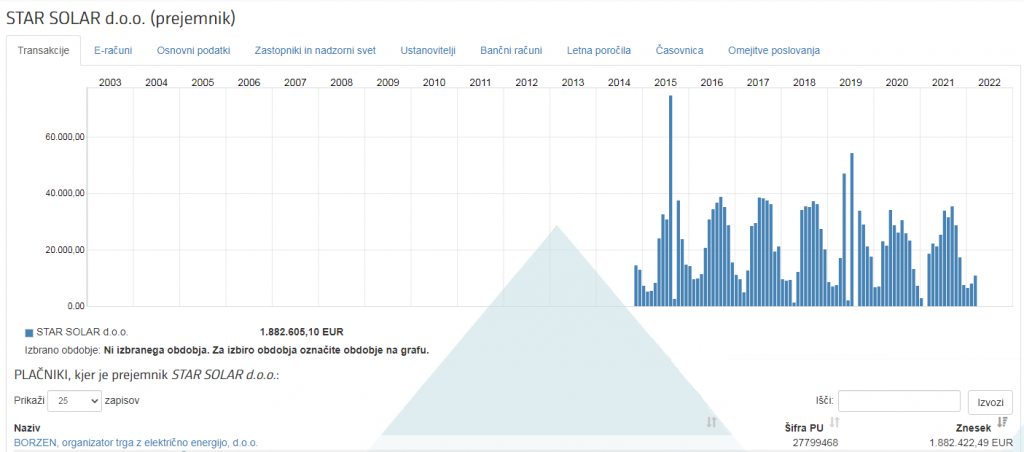The image size is (1024, 452).
Task: Open the Omejitve poslovanja tab
Action: (x=774, y=50)
